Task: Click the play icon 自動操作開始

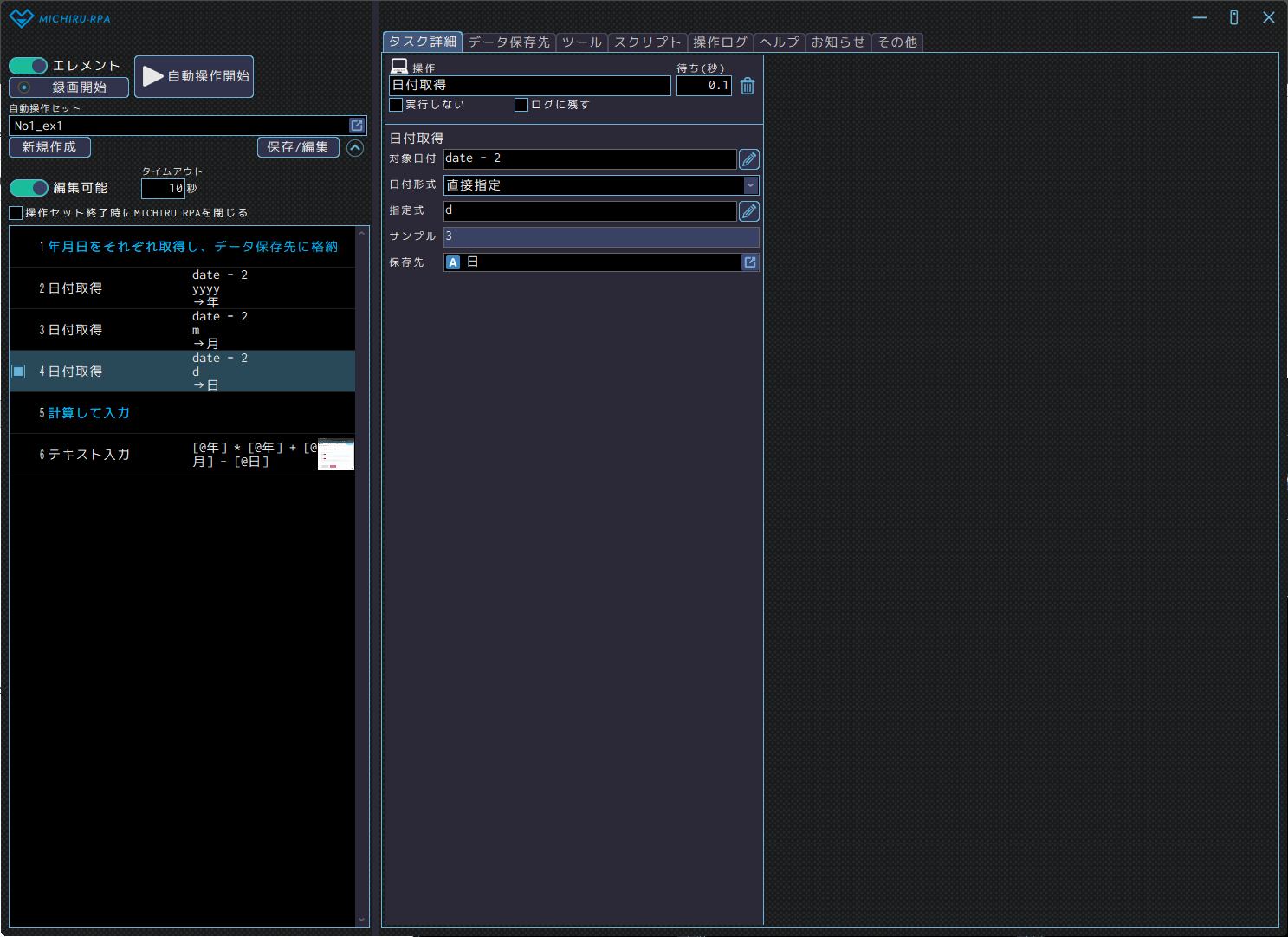Action: click(x=153, y=76)
